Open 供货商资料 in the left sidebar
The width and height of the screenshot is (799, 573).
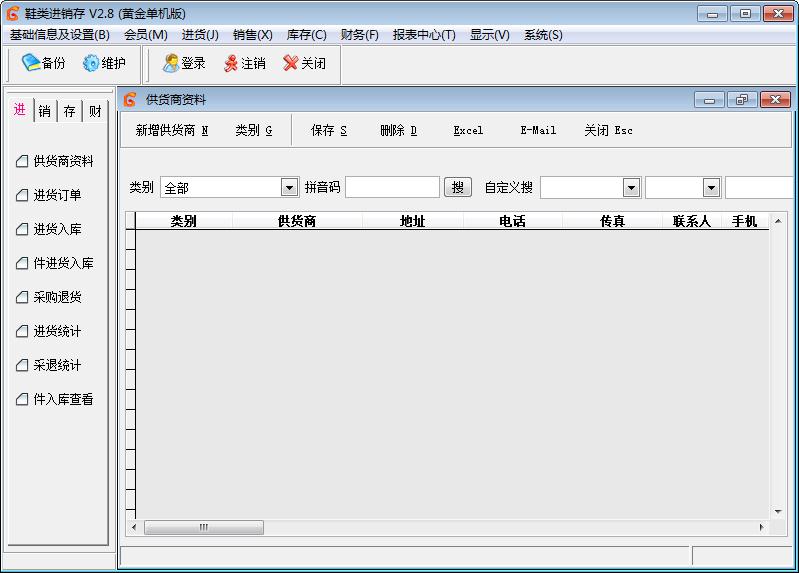tap(55, 161)
